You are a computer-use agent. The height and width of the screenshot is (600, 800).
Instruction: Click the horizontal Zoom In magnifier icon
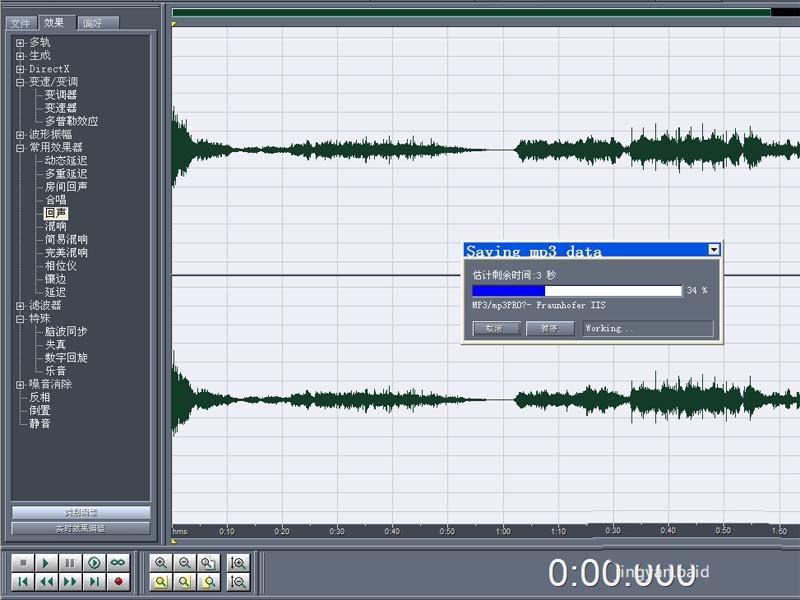161,562
